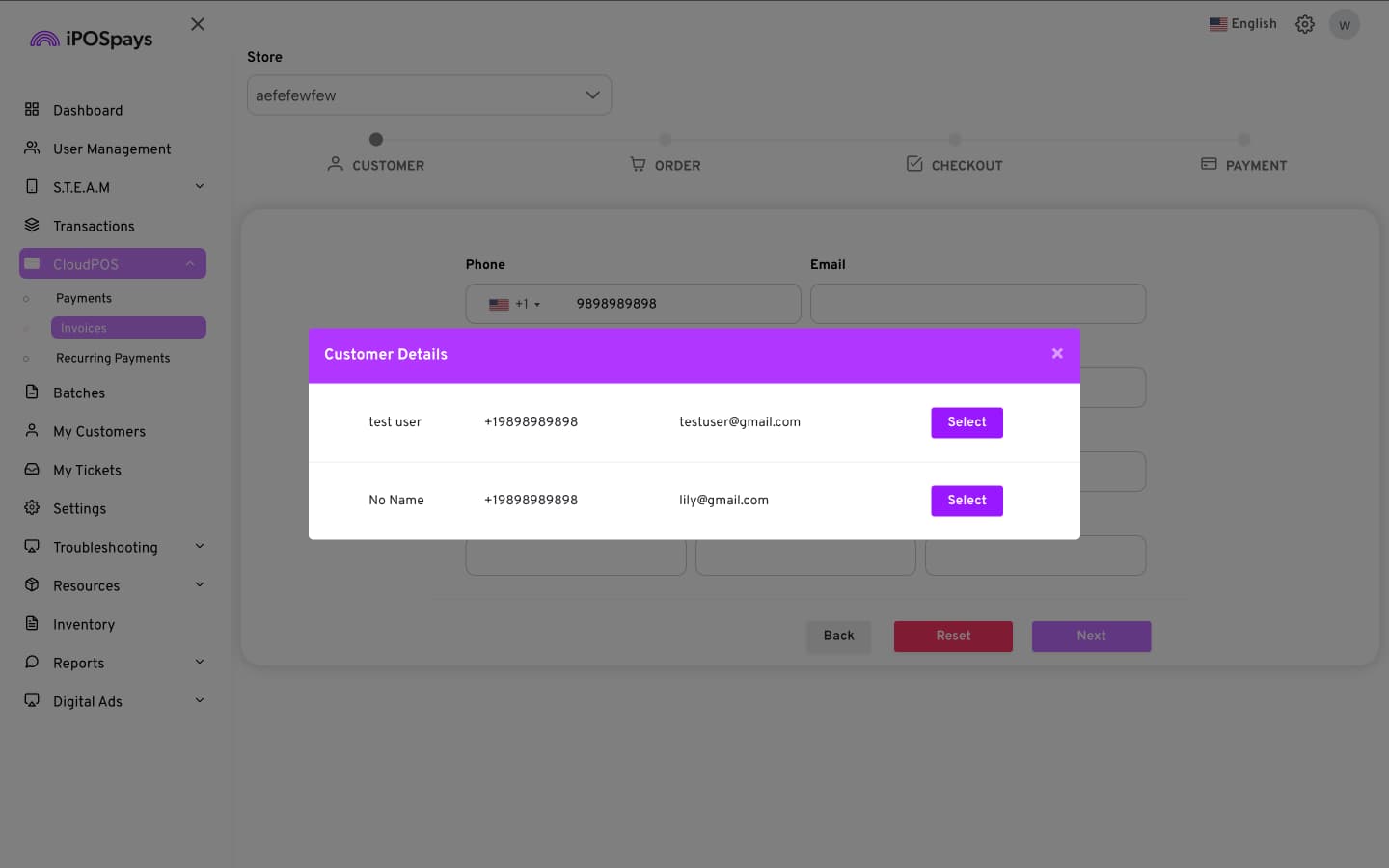Image resolution: width=1389 pixels, height=868 pixels.
Task: Close the sidebar with the X icon
Action: point(198,24)
